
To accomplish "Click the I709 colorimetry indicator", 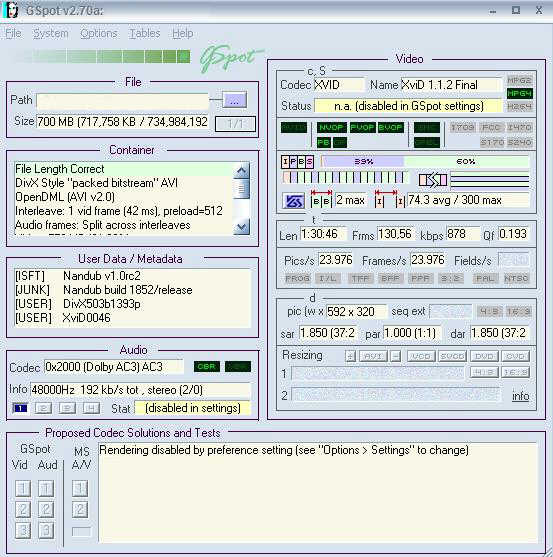I will click(x=462, y=127).
